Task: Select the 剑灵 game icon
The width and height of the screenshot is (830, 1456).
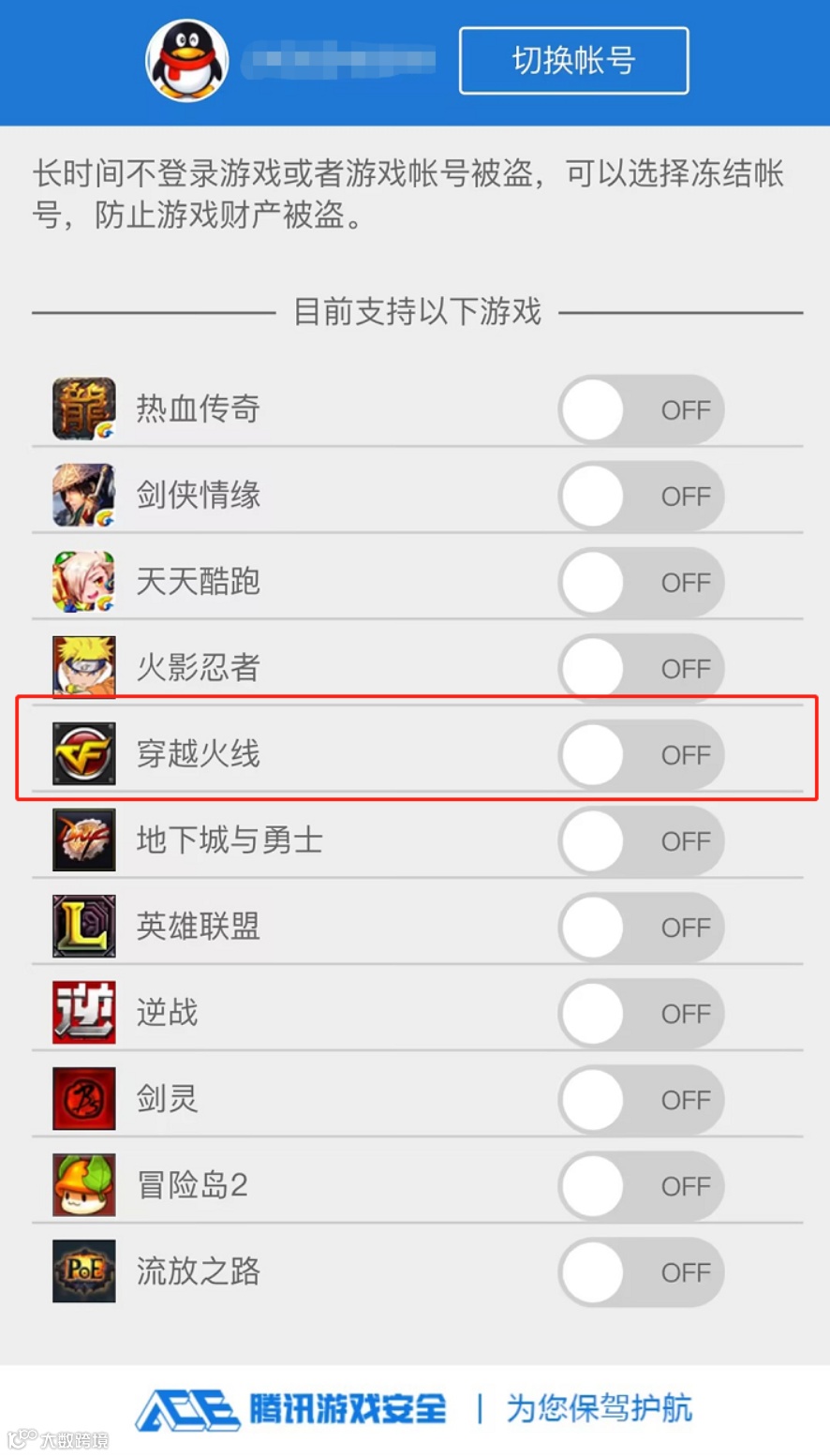Action: [x=84, y=1098]
